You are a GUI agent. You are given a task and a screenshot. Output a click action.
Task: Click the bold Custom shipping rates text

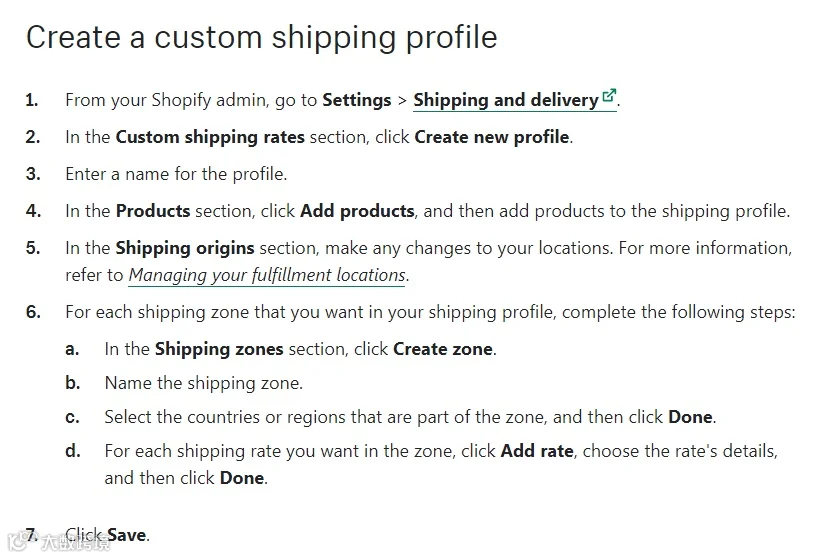click(x=210, y=137)
